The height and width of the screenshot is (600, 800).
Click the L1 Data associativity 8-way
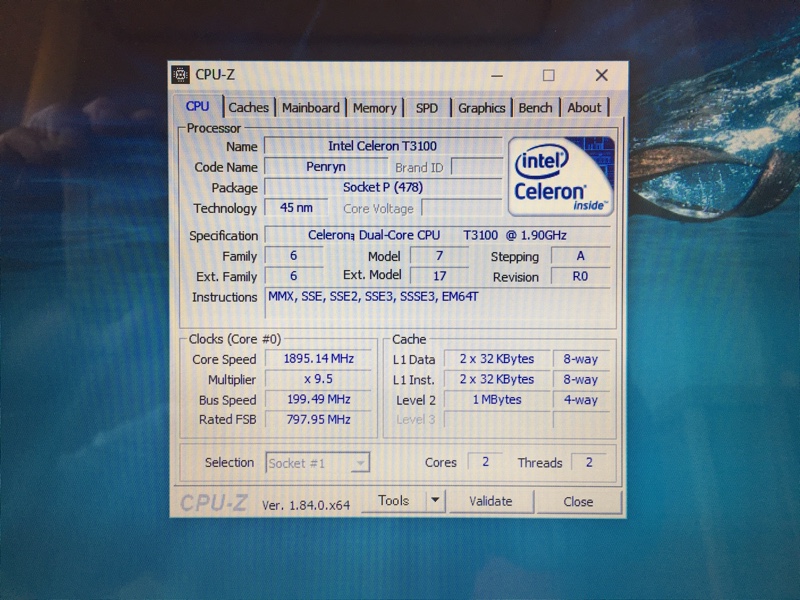(x=581, y=359)
